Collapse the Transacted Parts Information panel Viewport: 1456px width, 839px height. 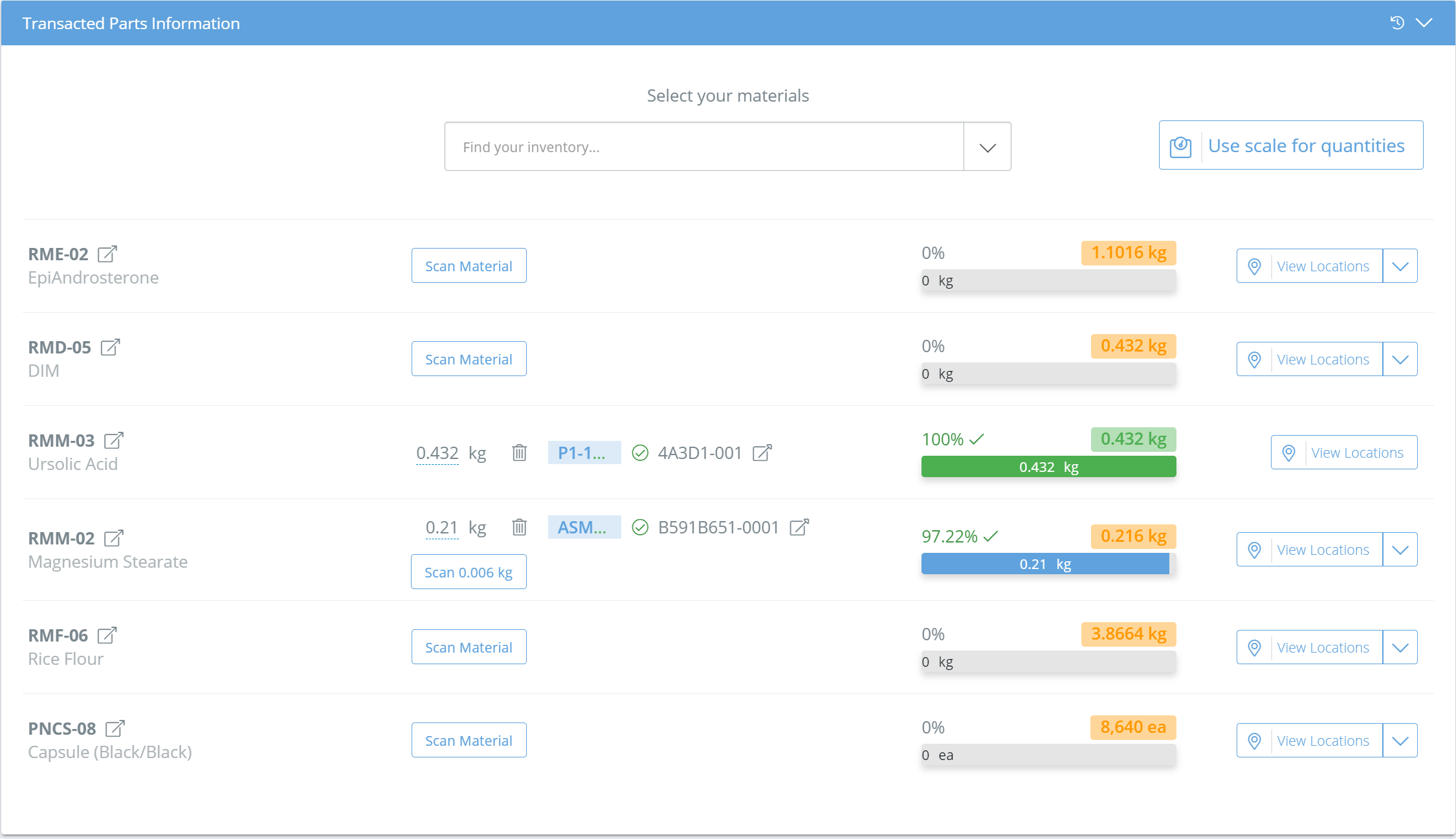click(1424, 23)
